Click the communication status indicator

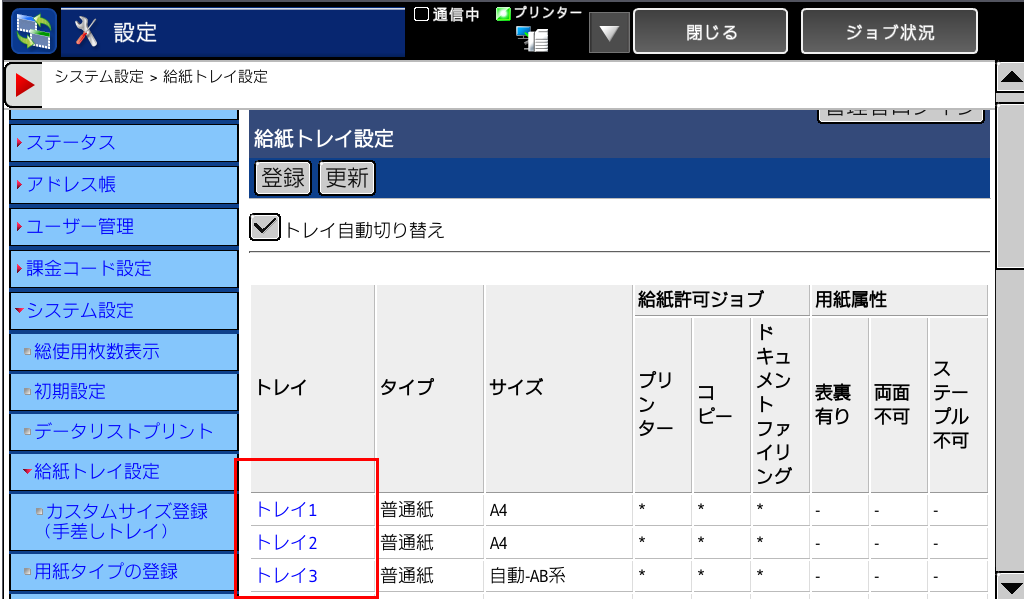click(x=447, y=14)
